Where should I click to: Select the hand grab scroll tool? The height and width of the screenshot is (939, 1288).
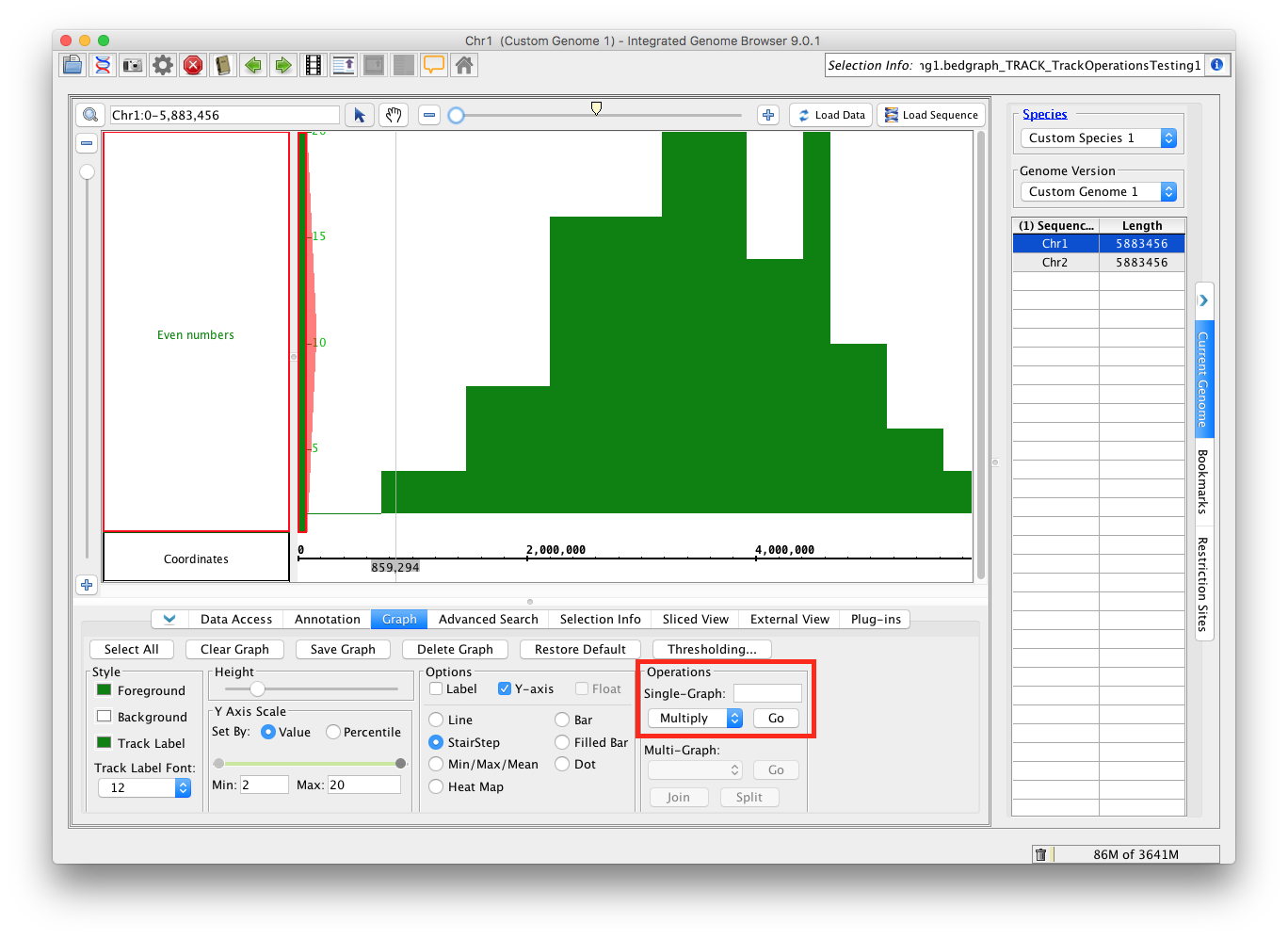coord(394,115)
